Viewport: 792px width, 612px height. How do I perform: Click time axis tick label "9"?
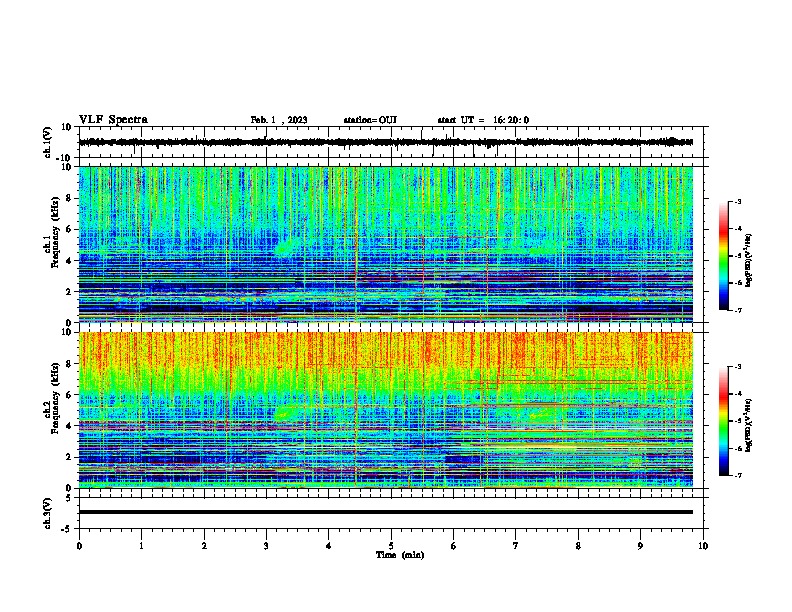pos(640,546)
